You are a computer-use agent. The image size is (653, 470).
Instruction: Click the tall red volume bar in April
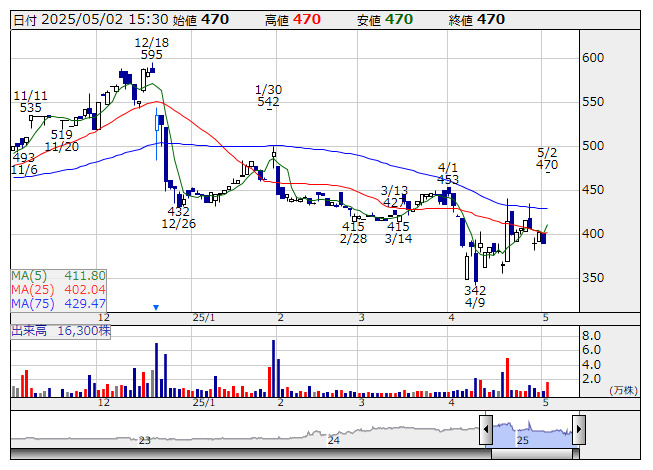coord(507,377)
